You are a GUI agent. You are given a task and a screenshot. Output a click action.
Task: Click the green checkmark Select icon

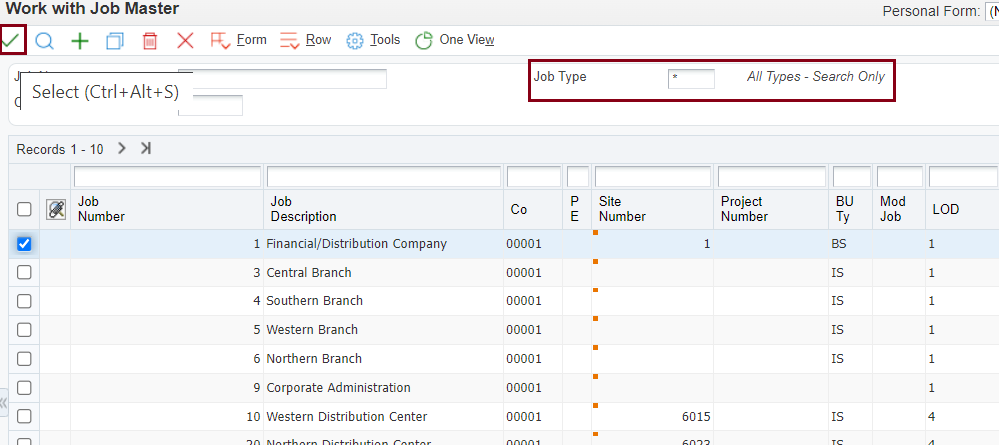tap(11, 40)
